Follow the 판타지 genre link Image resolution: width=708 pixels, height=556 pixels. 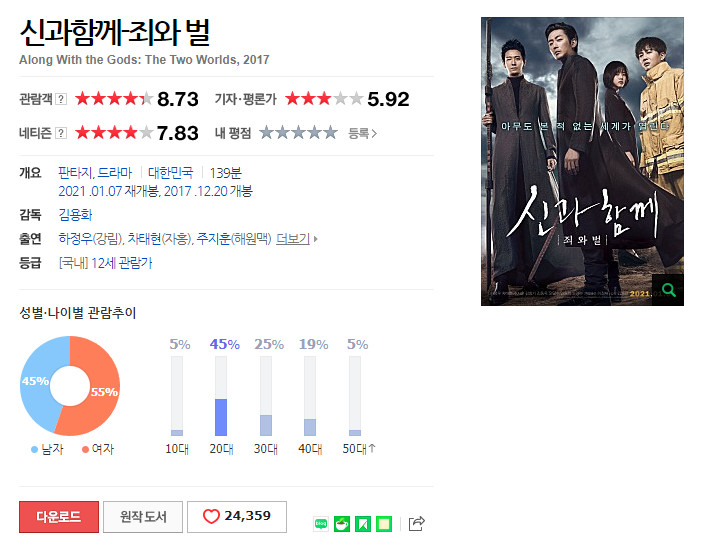(75, 173)
